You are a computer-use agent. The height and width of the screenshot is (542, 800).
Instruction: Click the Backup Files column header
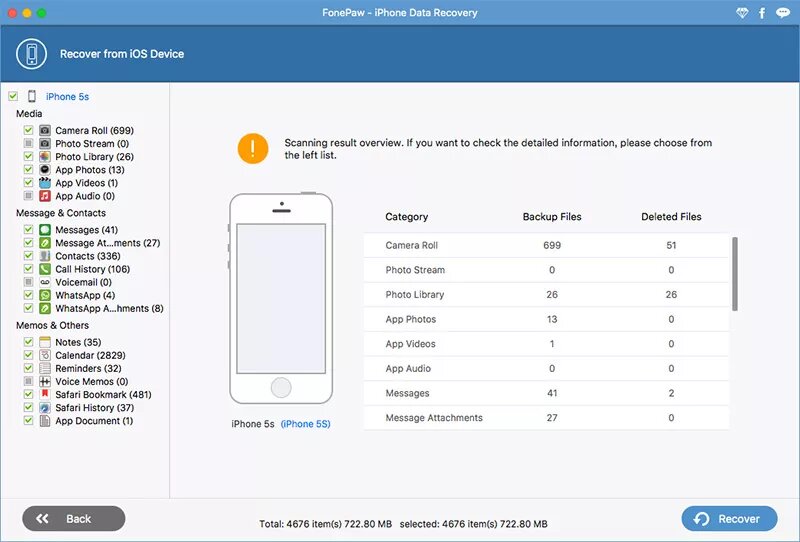click(552, 217)
